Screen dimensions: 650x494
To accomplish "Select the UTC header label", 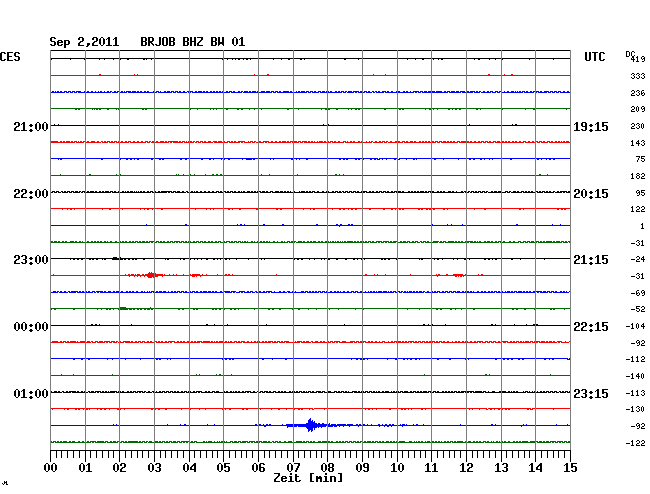I will point(594,57).
